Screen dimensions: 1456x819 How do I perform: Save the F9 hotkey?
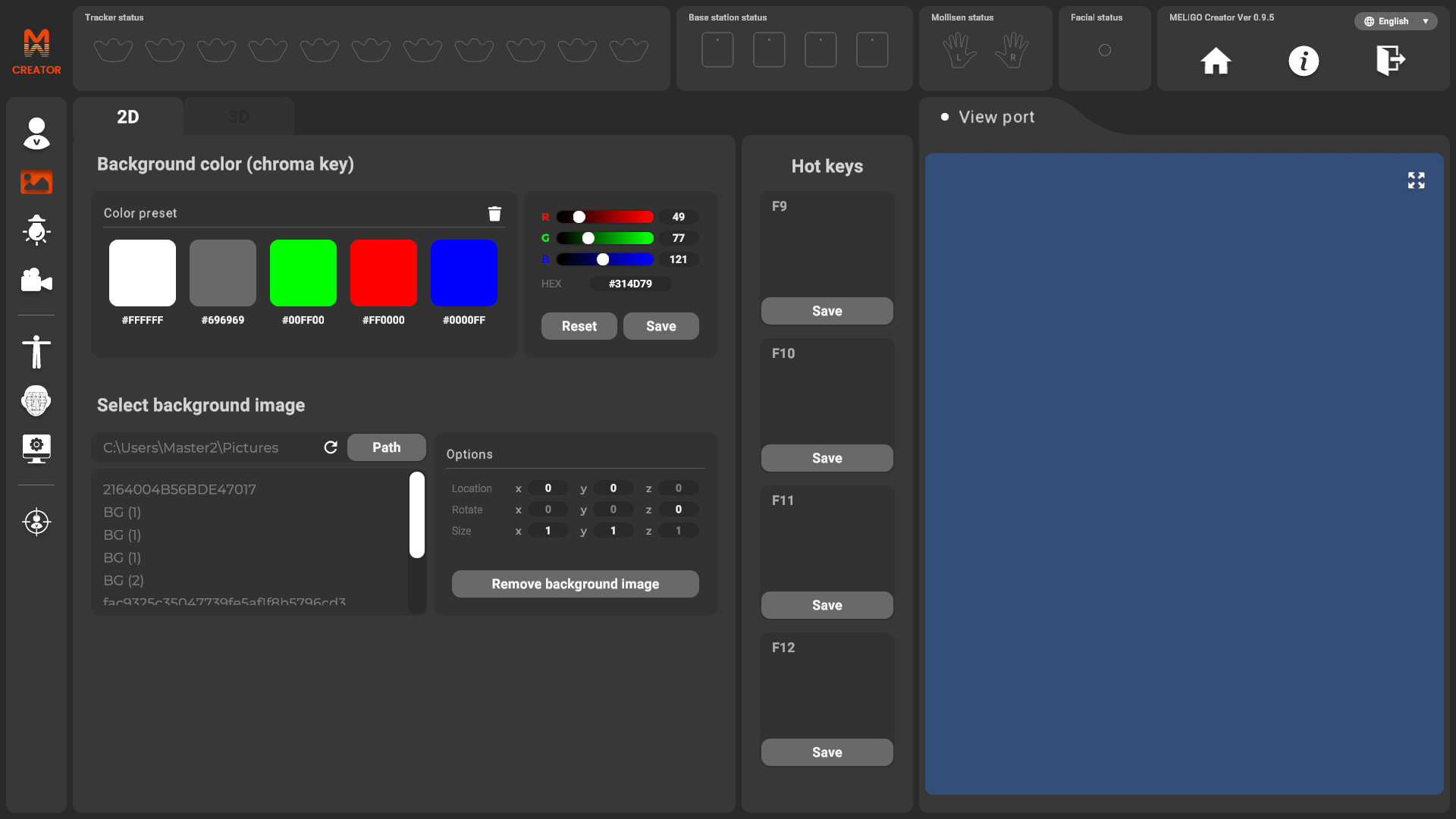click(827, 311)
